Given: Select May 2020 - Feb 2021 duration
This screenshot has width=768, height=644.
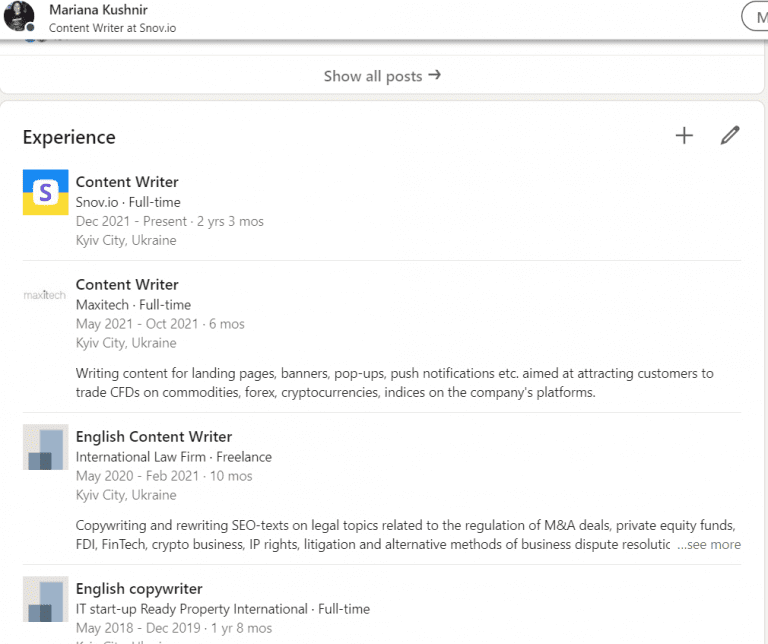Looking at the screenshot, I should [x=164, y=476].
